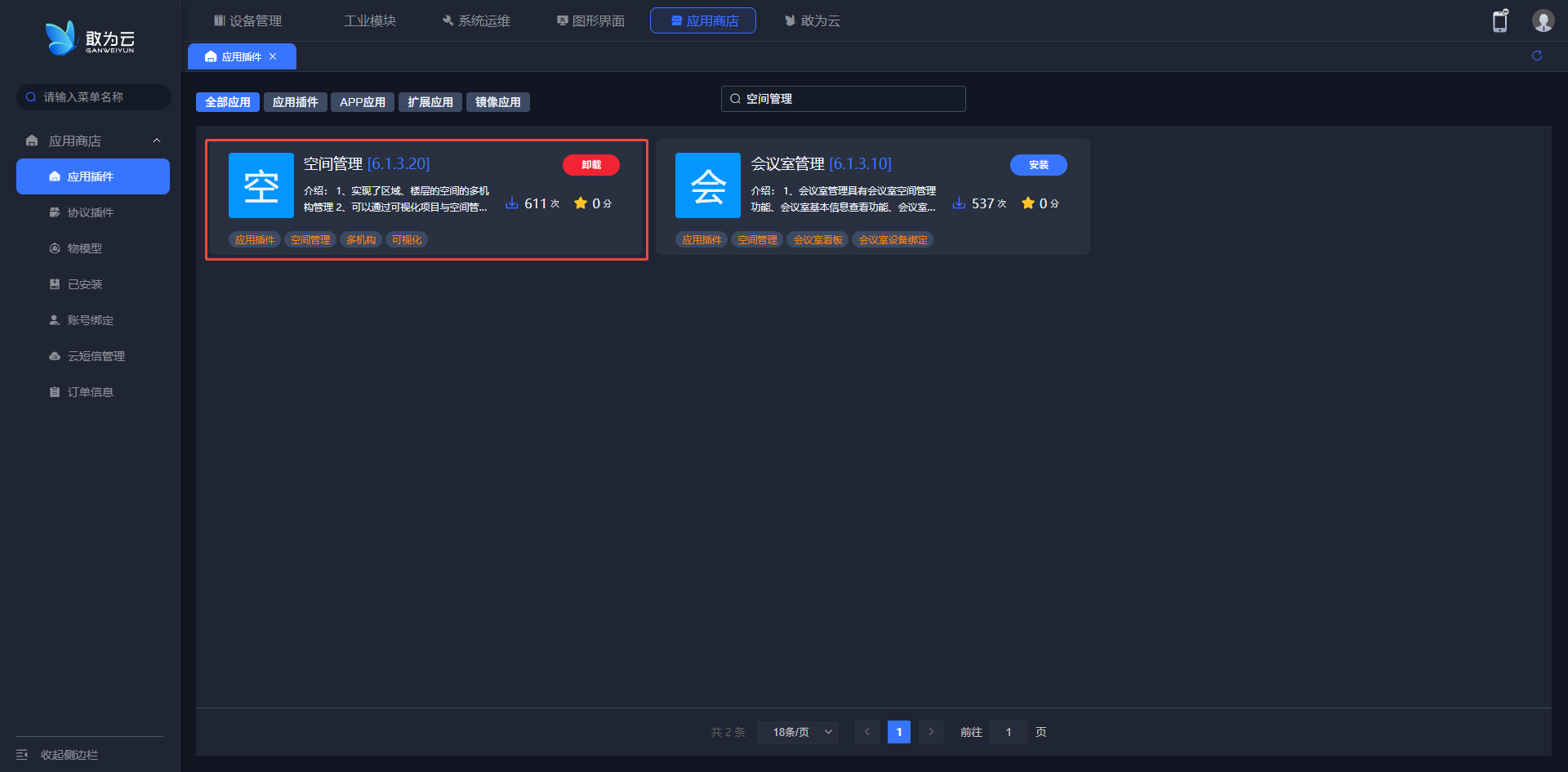This screenshot has height=772, width=1568.
Task: Click the star rating on 会议室管理 card
Action: coord(1028,203)
